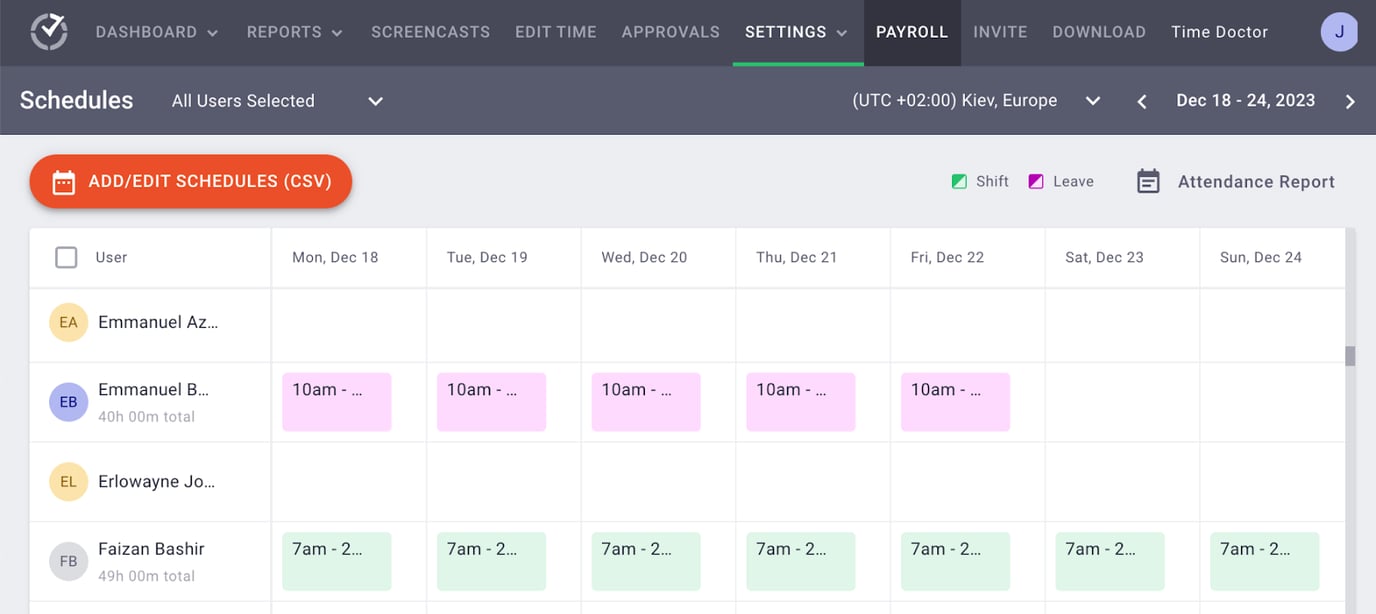Open the Approvals menu item
Image resolution: width=1376 pixels, height=614 pixels.
coord(670,31)
